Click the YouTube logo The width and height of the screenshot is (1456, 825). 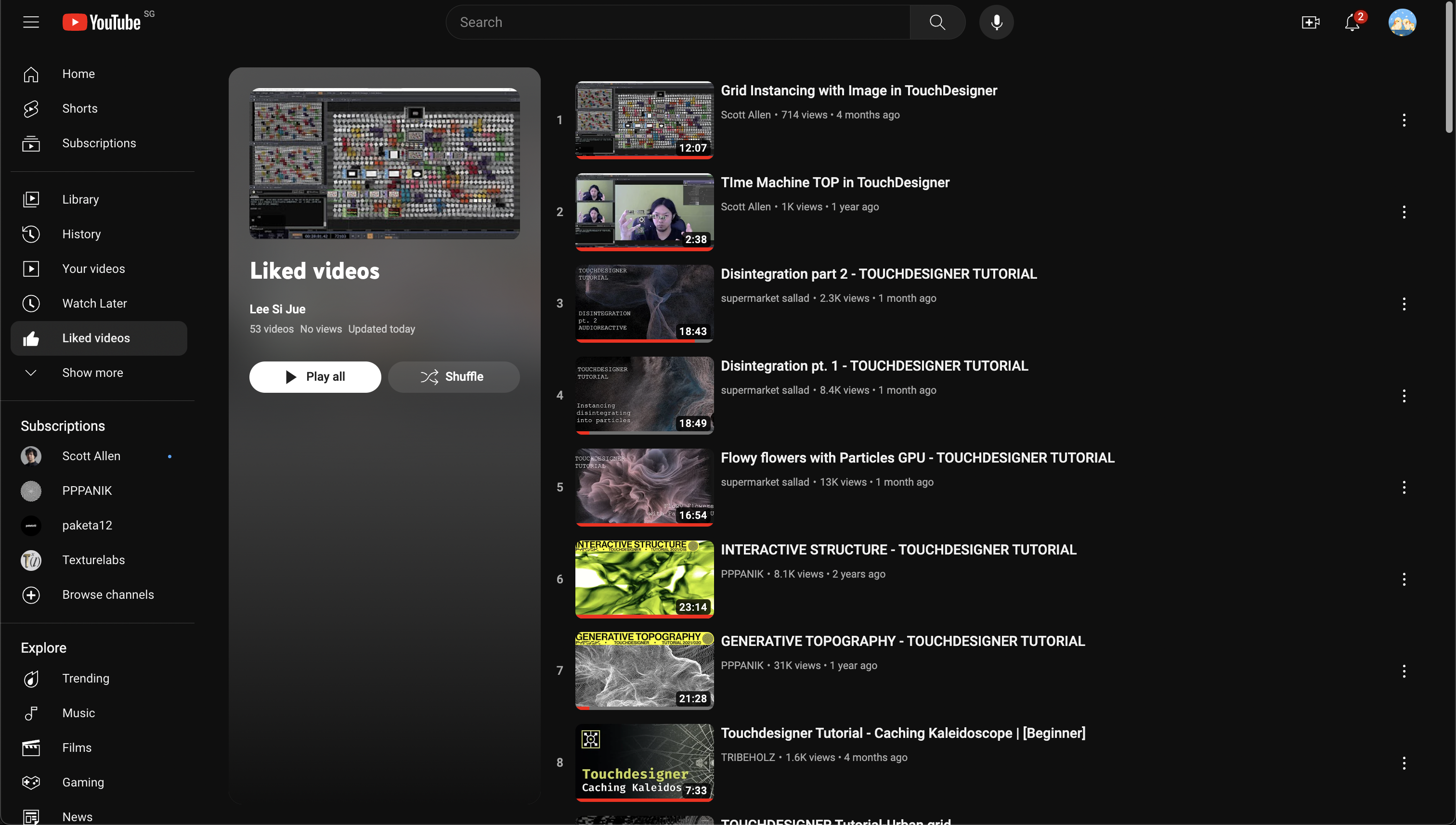tap(102, 22)
